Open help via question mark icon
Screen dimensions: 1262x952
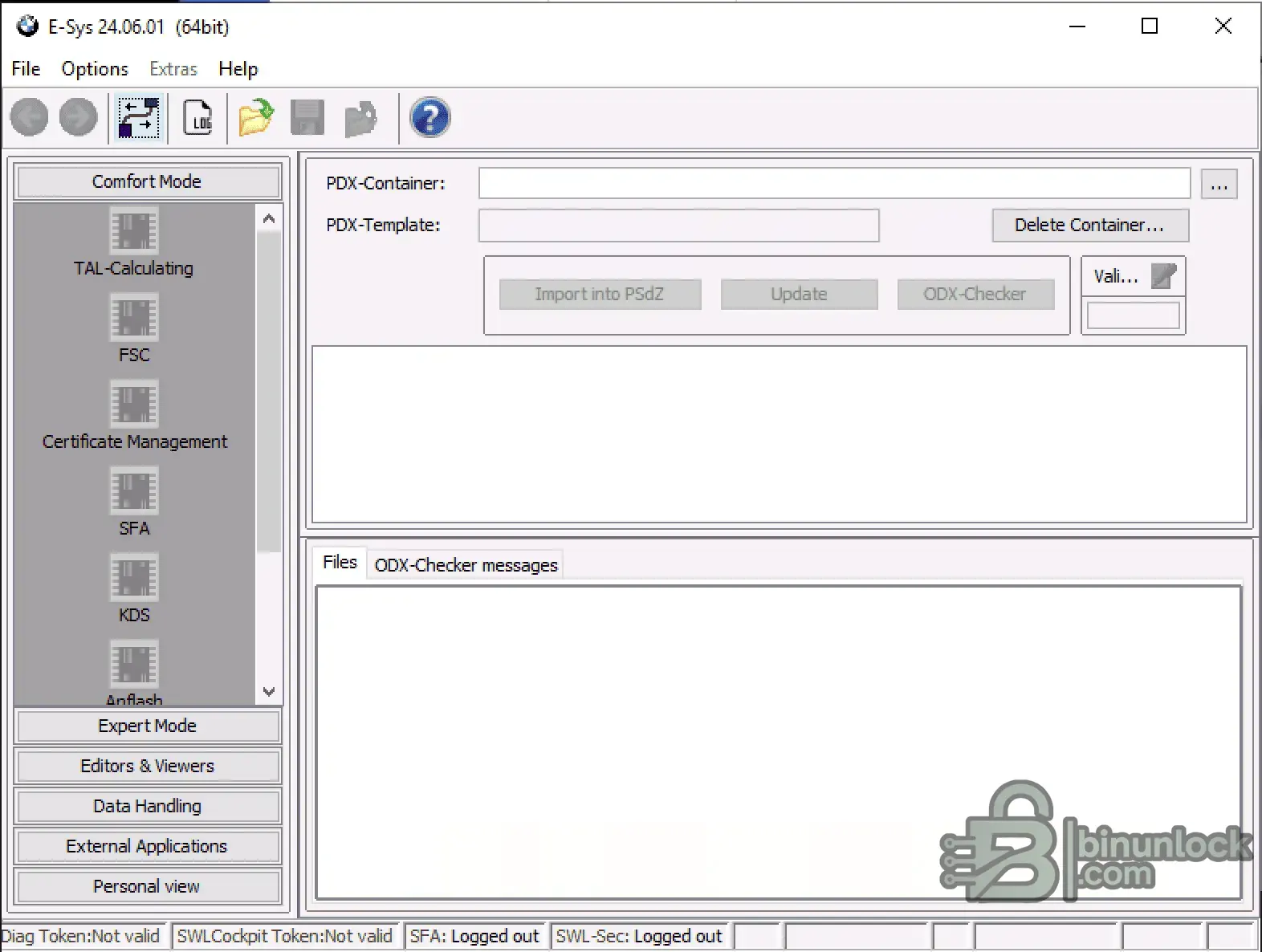[430, 117]
